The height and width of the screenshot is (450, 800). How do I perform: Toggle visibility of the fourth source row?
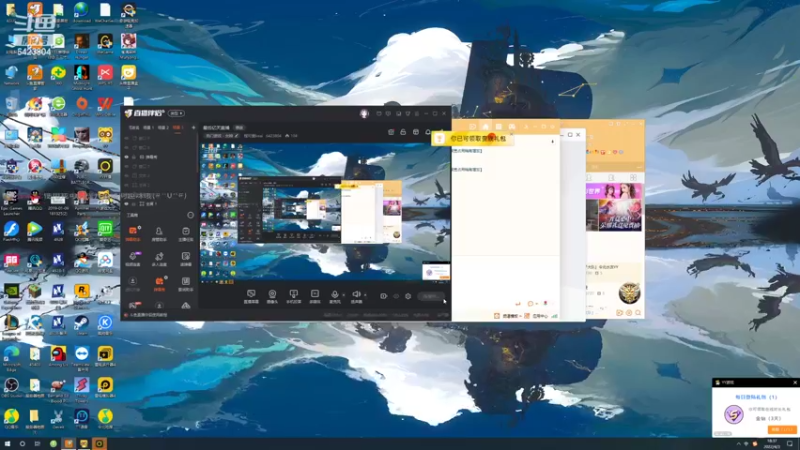click(x=127, y=166)
